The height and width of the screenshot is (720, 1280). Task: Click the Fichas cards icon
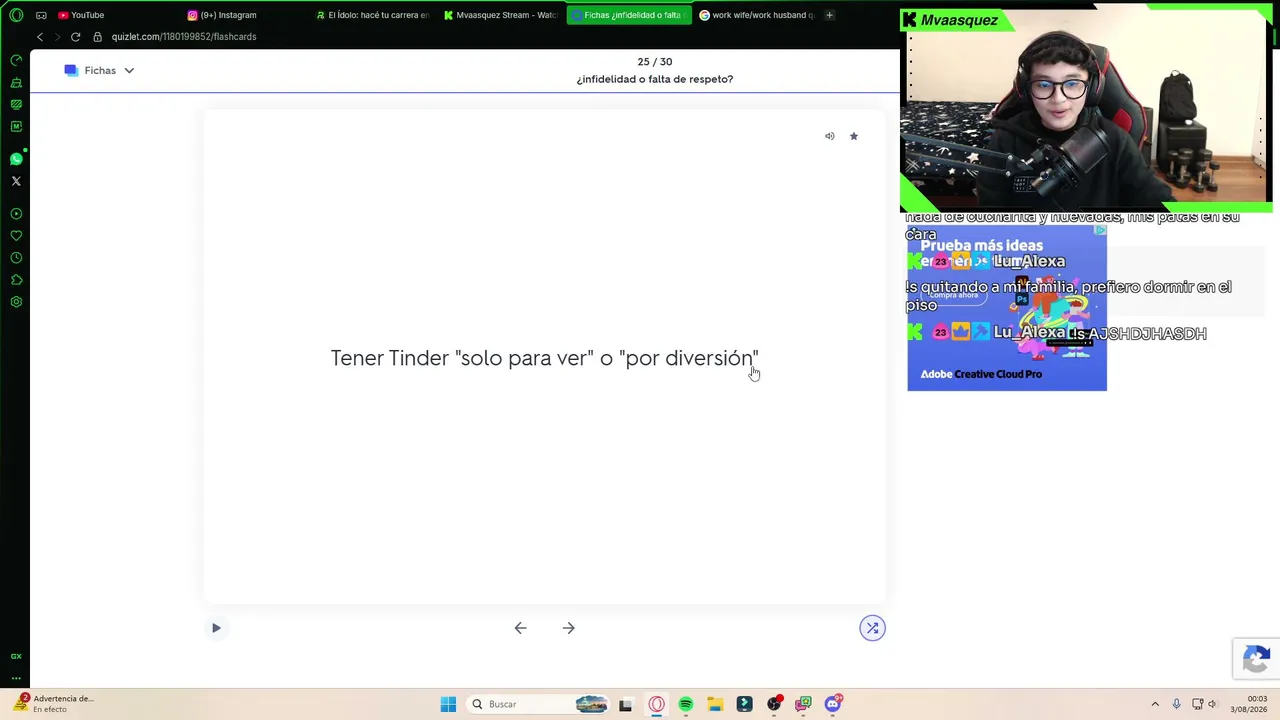pyautogui.click(x=71, y=70)
